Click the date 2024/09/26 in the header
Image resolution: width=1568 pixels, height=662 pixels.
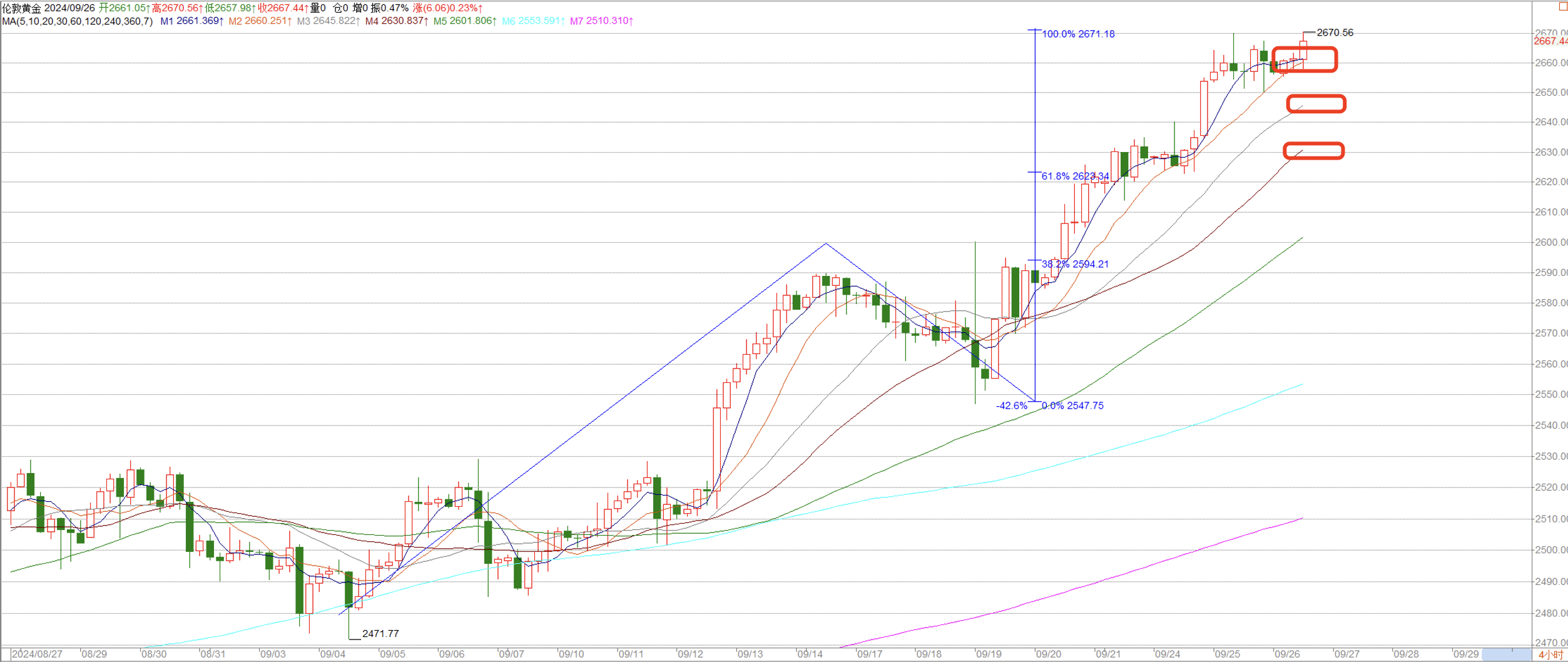coord(69,8)
